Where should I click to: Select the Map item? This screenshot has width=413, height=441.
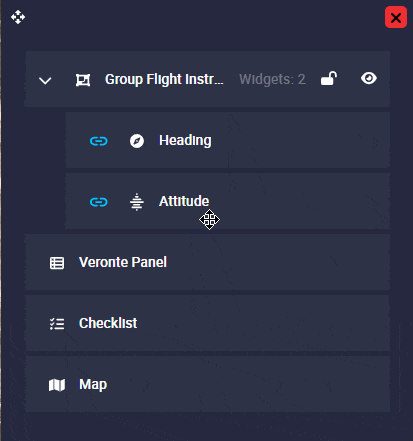point(207,384)
